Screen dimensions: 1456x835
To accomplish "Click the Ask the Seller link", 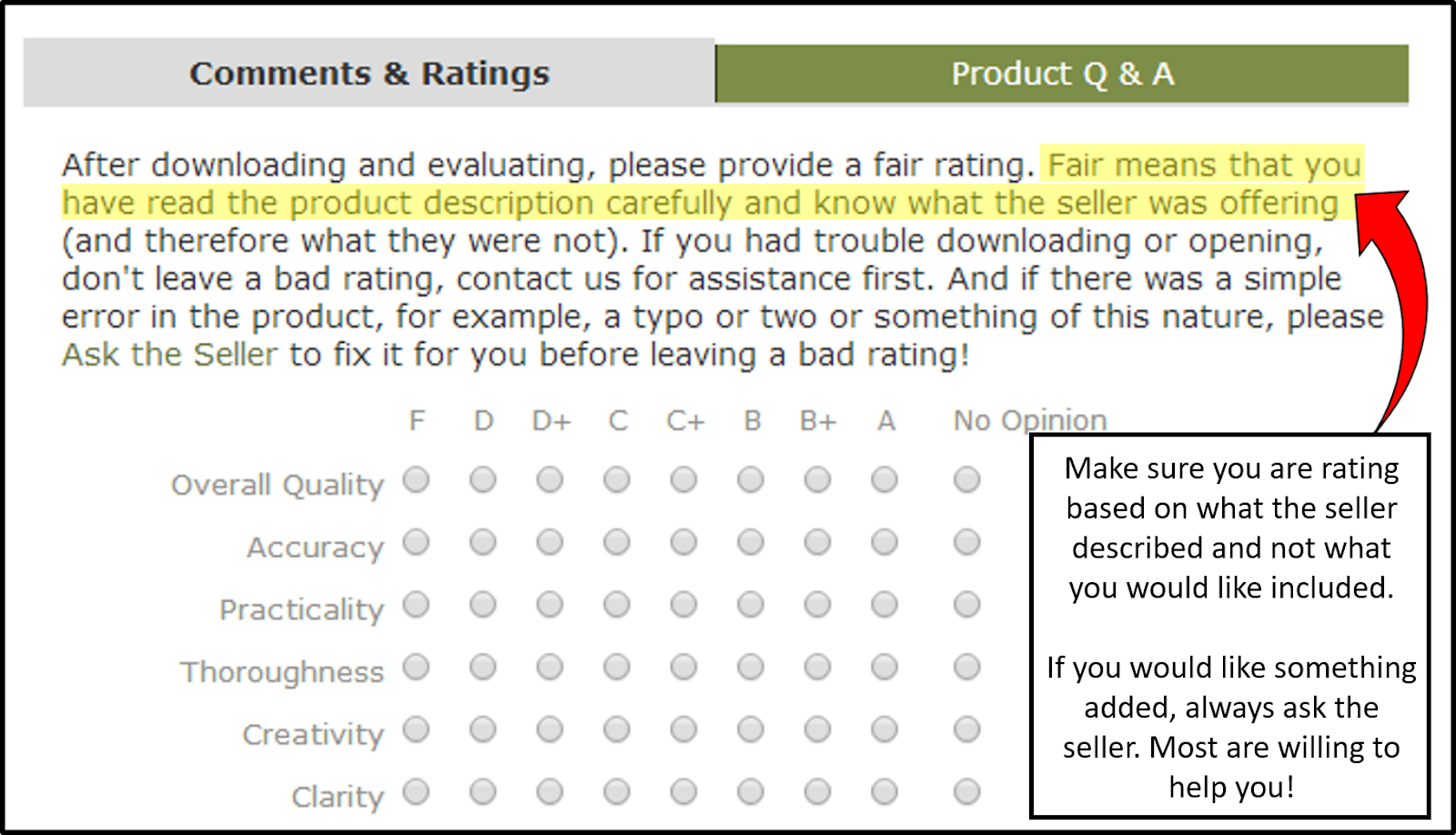I will 169,355.
